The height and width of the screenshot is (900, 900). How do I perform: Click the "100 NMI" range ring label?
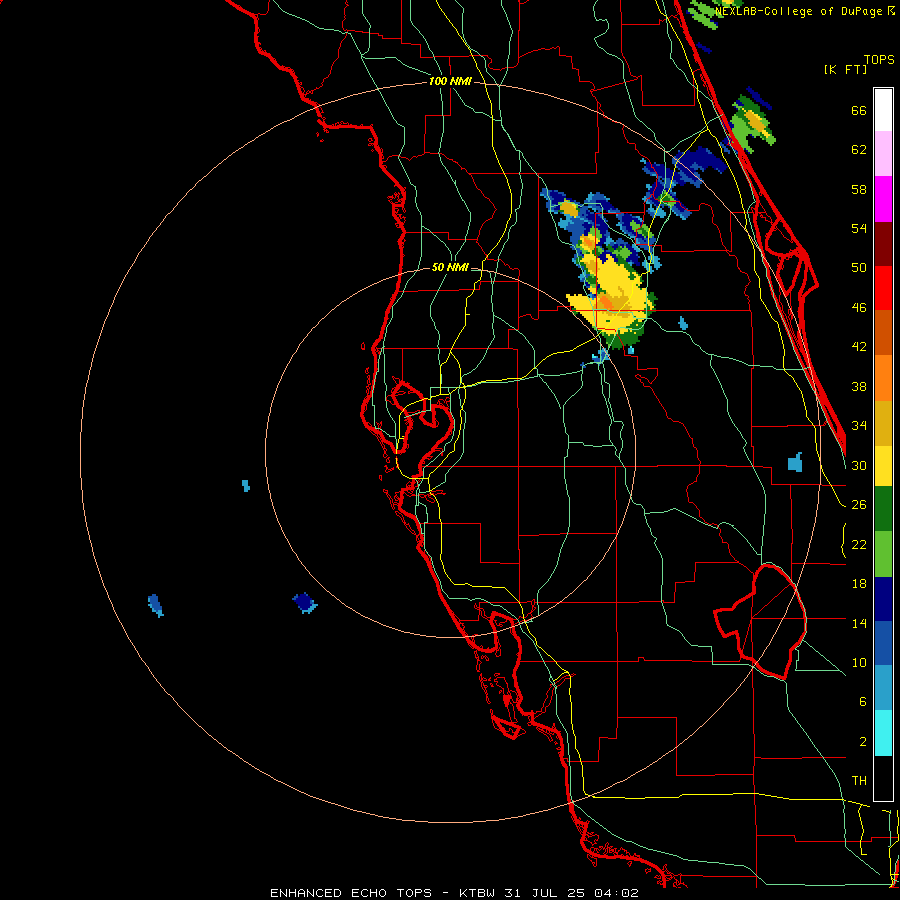pos(450,82)
